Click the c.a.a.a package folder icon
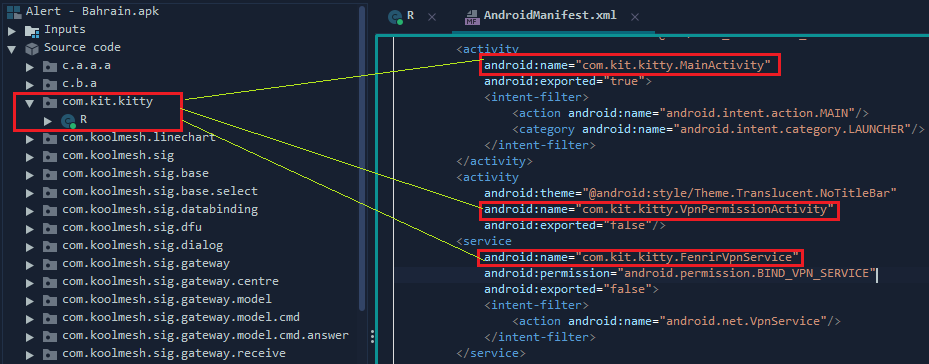Viewport: 929px width, 364px height. (50, 66)
